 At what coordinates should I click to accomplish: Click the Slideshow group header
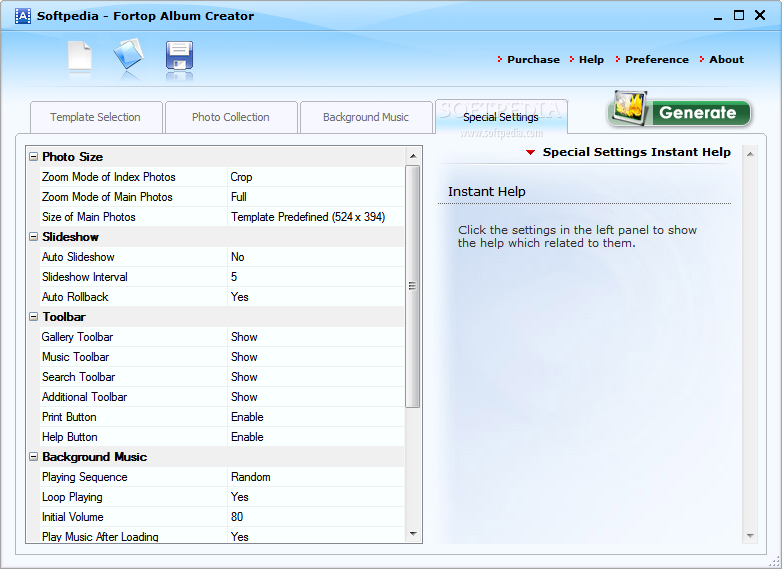[x=216, y=236]
